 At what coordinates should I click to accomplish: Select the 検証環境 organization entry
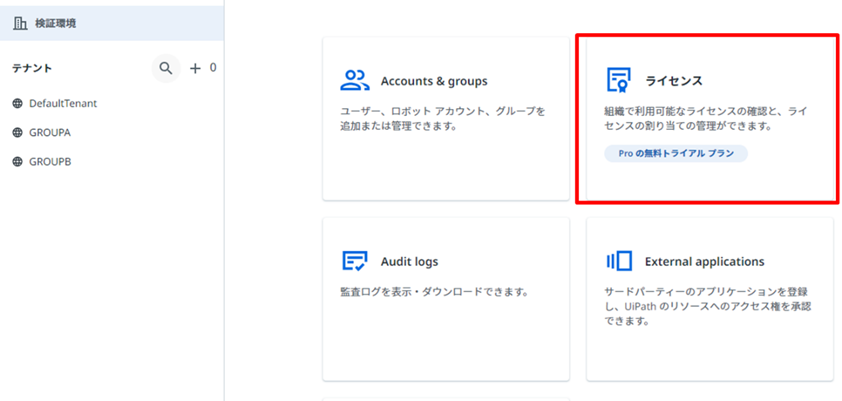pos(112,23)
